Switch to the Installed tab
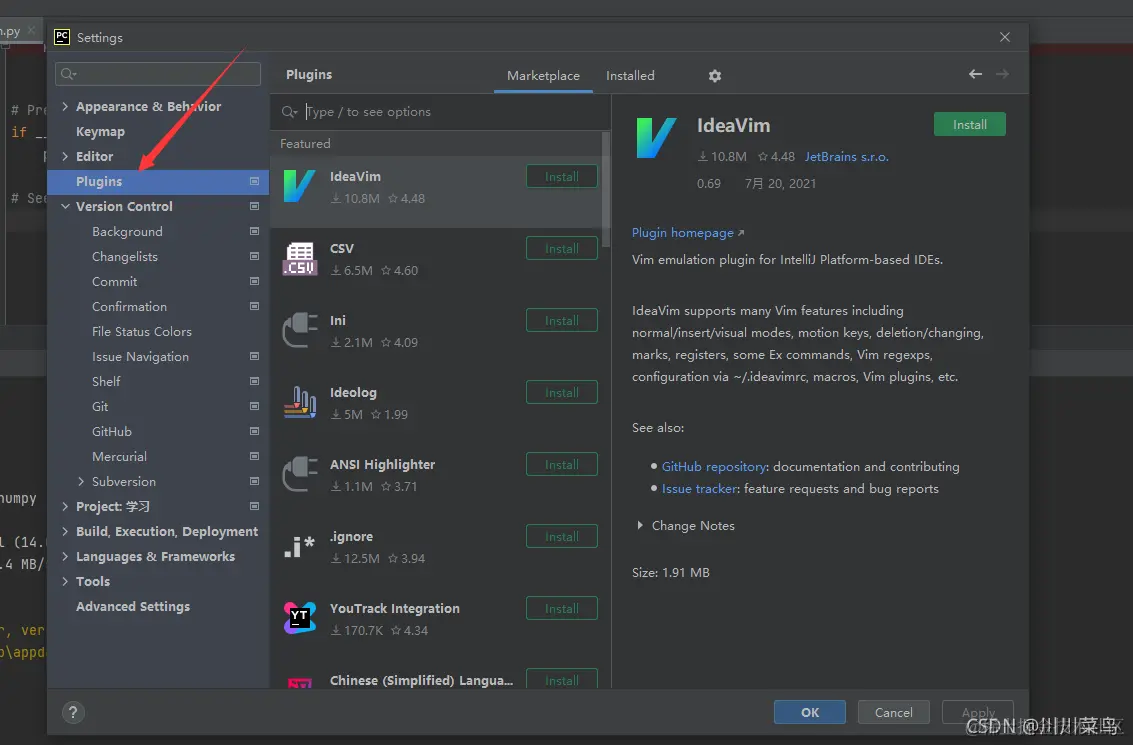Image resolution: width=1133 pixels, height=745 pixels. [630, 76]
